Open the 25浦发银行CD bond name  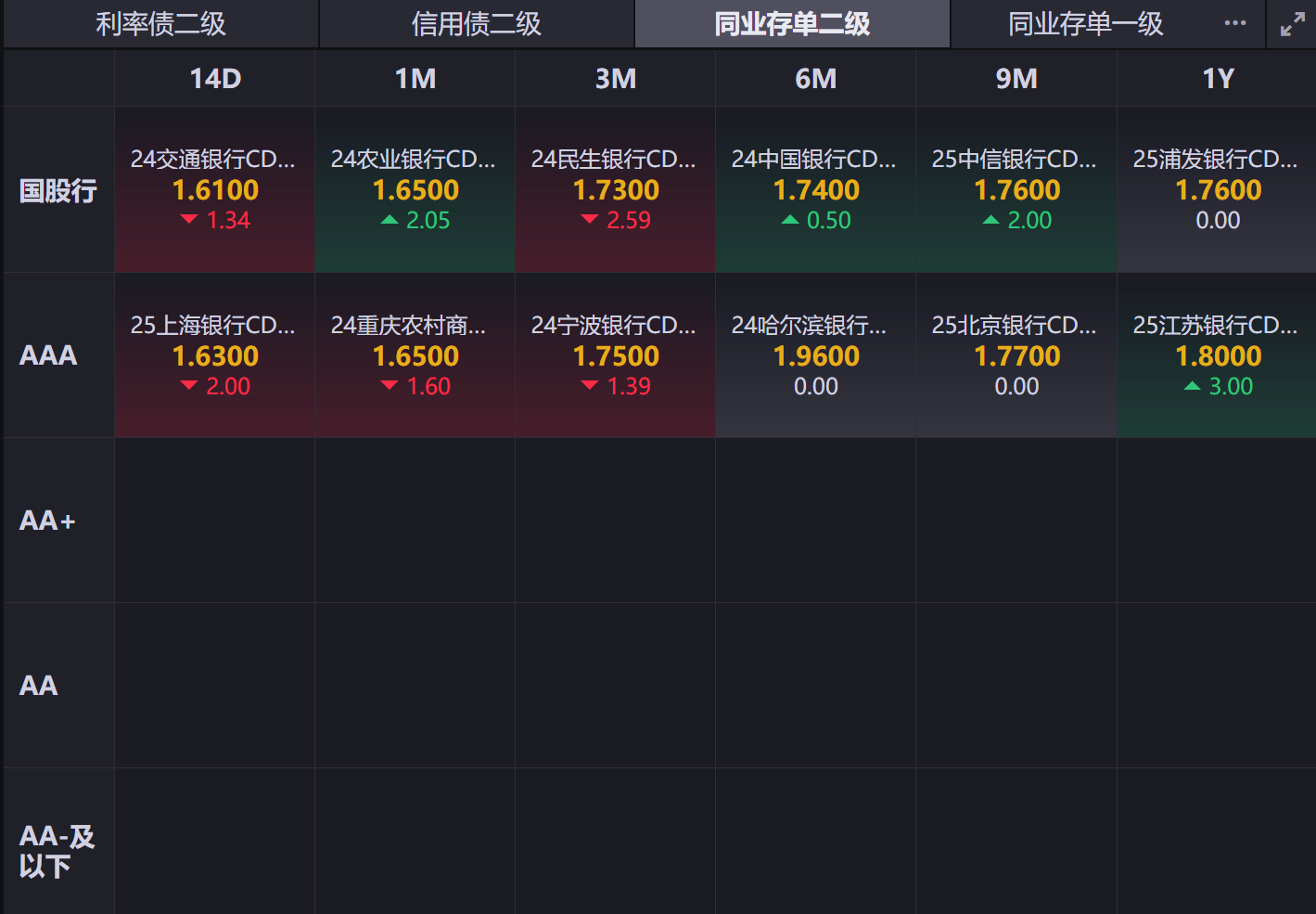[x=1216, y=160]
